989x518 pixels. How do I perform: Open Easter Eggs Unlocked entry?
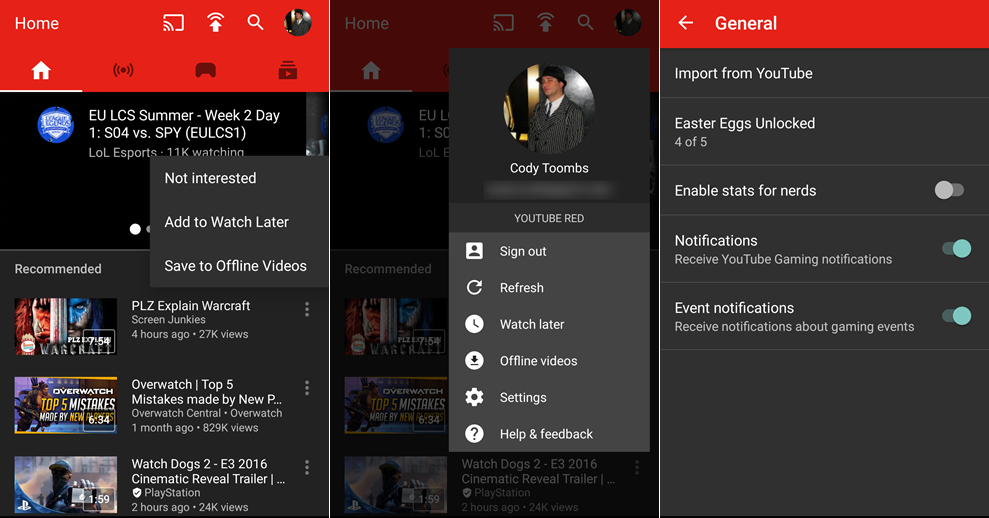pos(824,131)
